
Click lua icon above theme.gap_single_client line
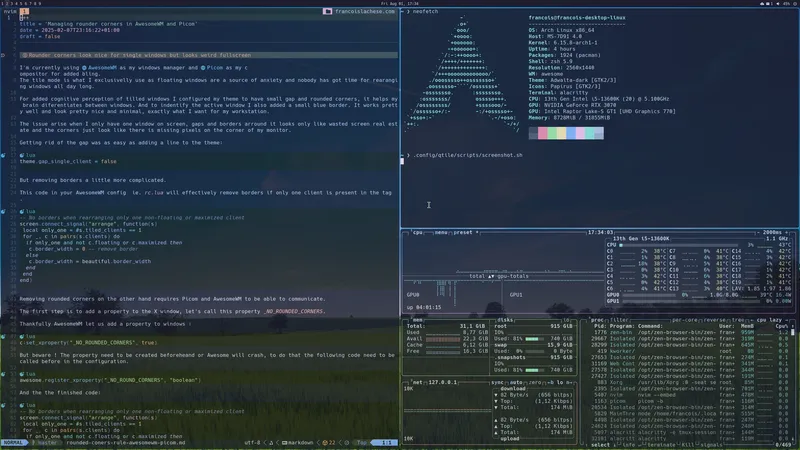click(22, 155)
